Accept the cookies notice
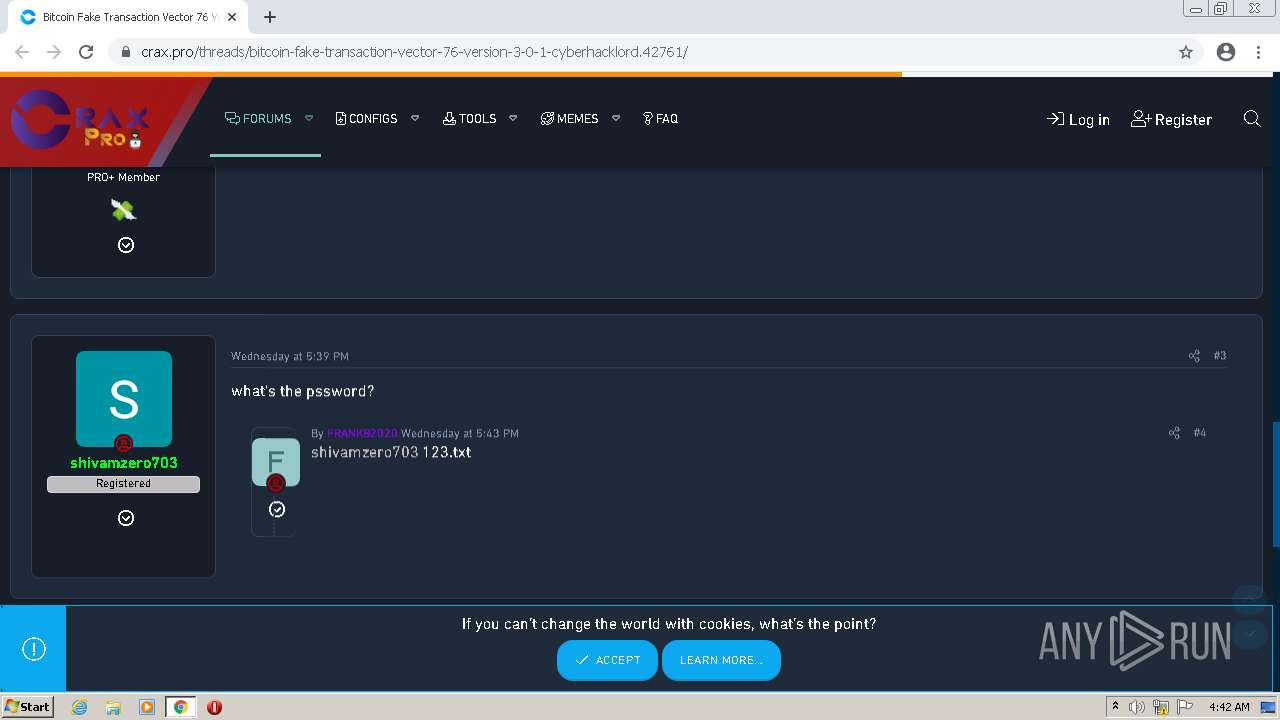The width and height of the screenshot is (1280, 720). click(x=607, y=660)
